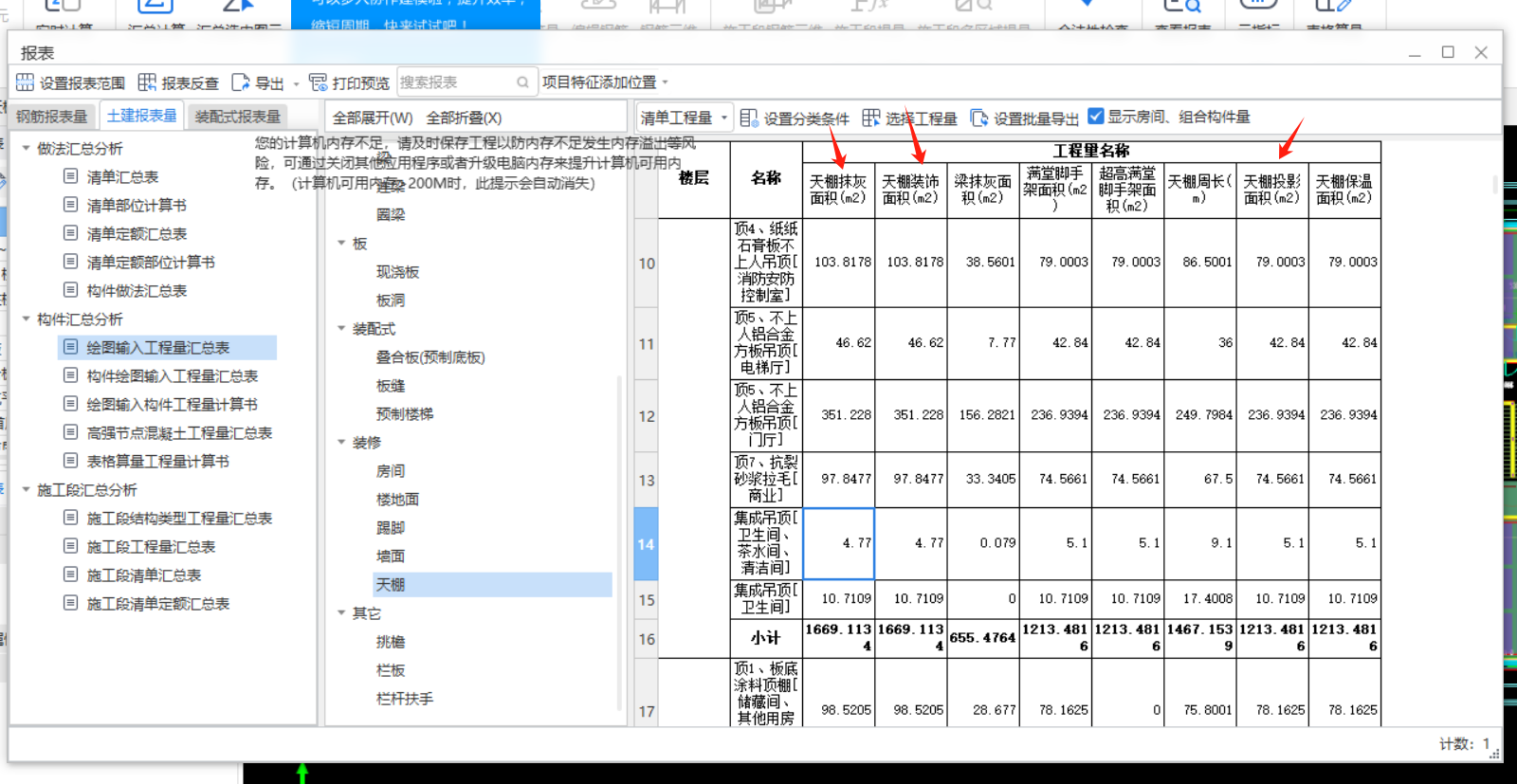
Task: Select 圈梁 in component tree
Action: tap(391, 215)
